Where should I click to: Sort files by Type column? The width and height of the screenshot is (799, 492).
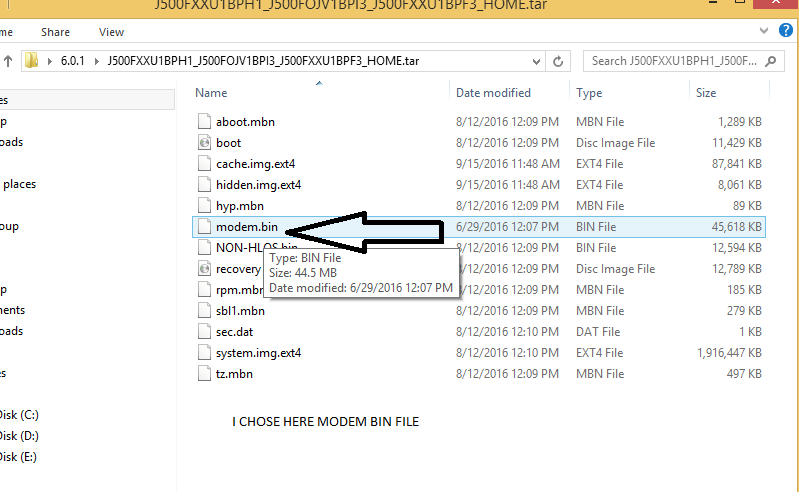coord(589,93)
